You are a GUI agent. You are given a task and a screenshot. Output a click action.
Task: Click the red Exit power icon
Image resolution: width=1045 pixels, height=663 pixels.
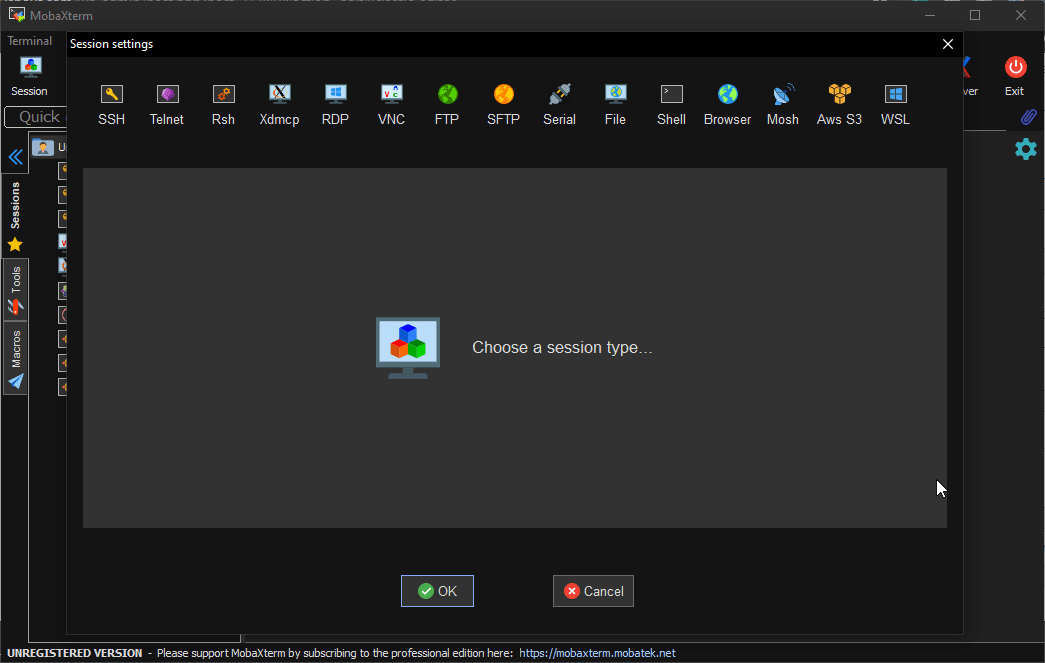tap(1015, 67)
